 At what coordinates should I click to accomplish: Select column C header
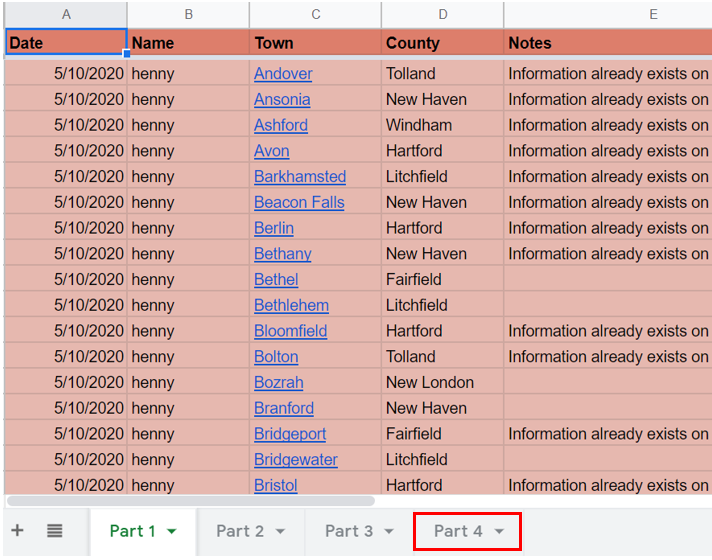[315, 14]
